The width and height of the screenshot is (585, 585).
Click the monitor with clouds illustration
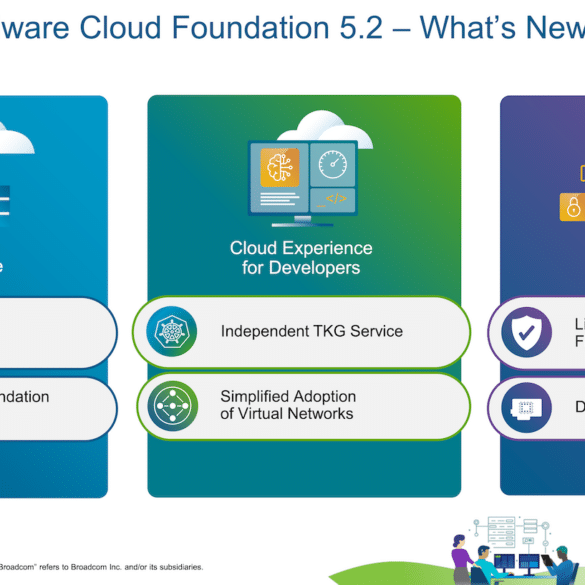[309, 169]
